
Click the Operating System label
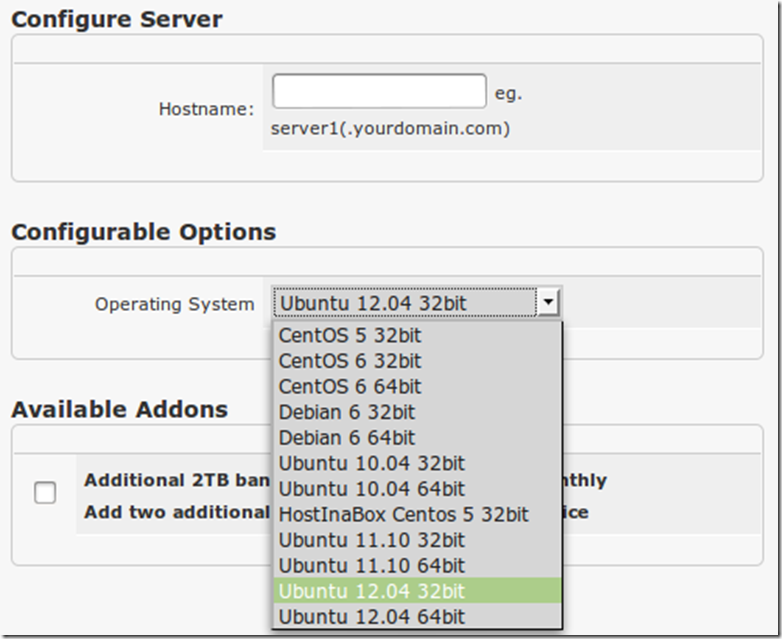click(175, 304)
